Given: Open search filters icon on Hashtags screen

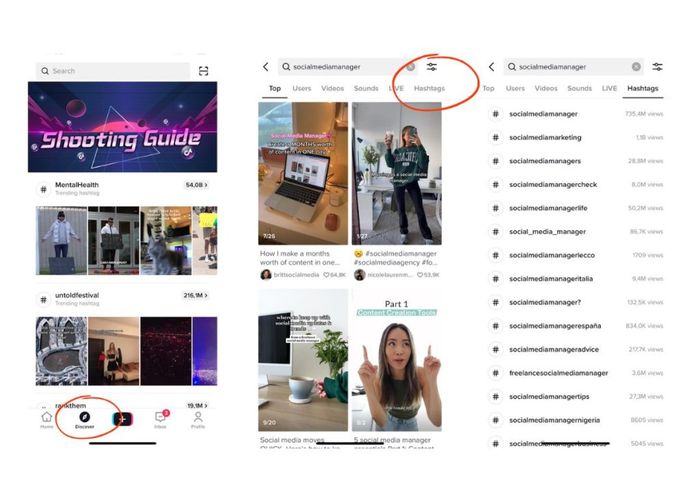Looking at the screenshot, I should click(658, 67).
